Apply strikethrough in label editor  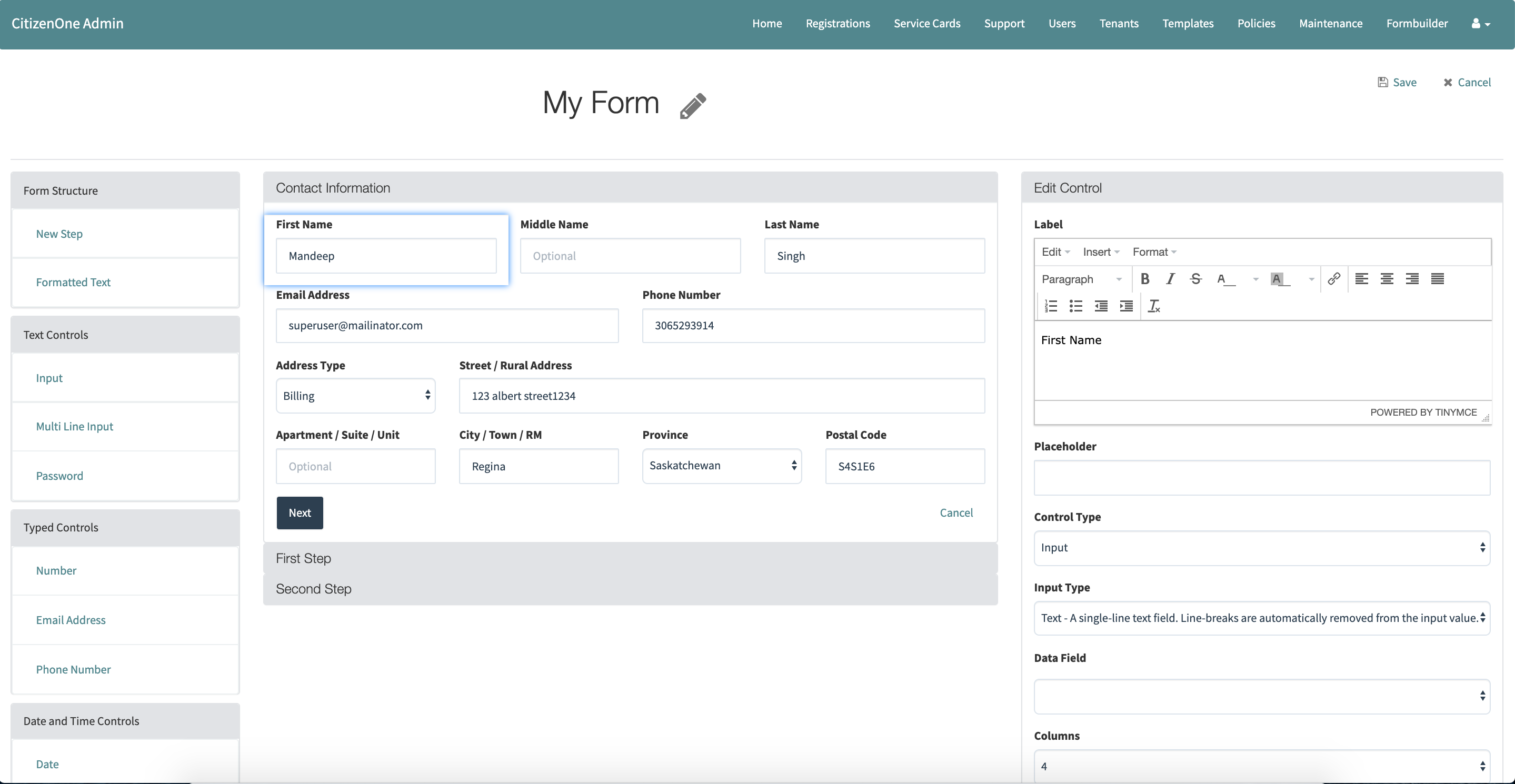[1195, 279]
